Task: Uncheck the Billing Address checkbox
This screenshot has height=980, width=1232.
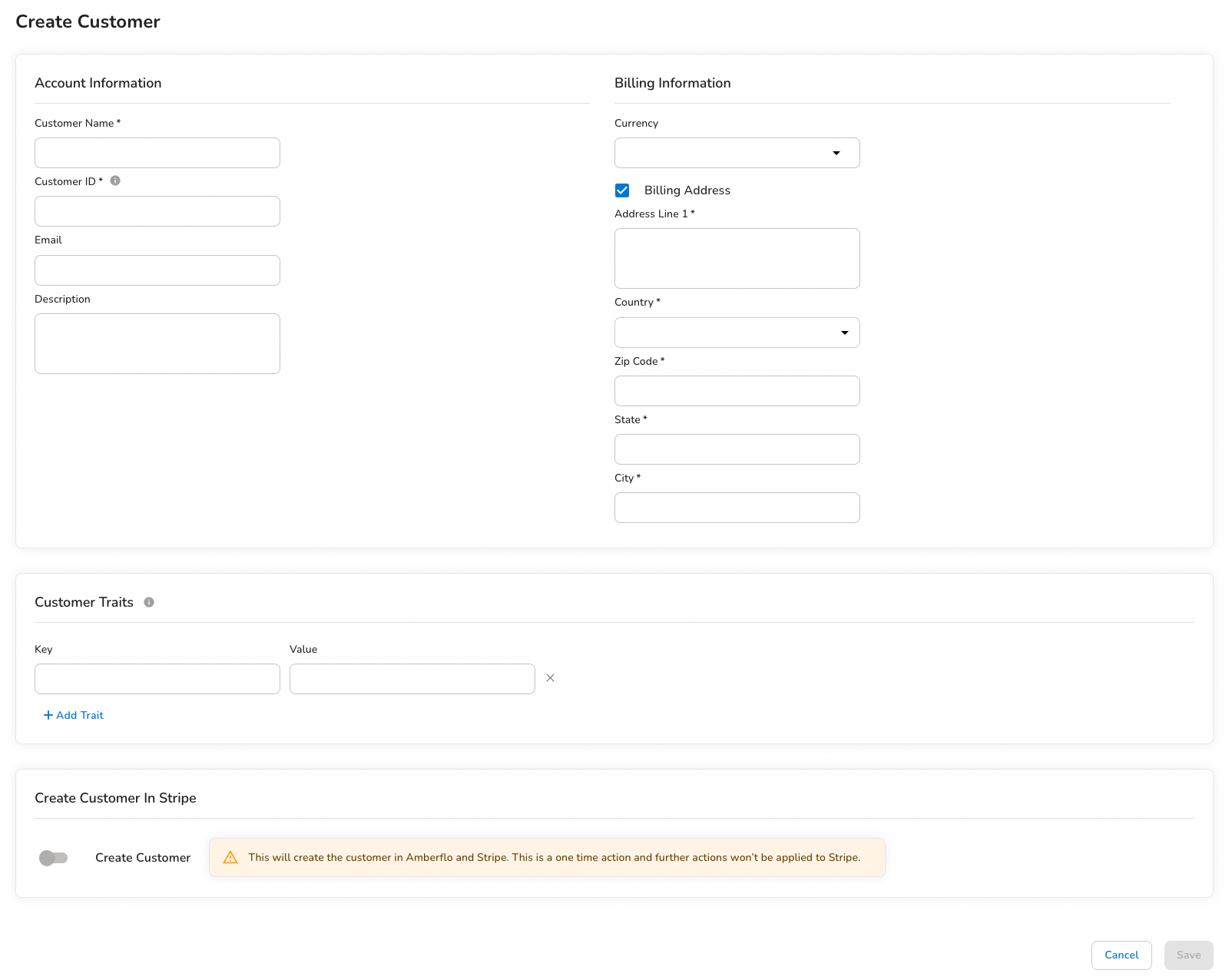Action: (x=622, y=190)
